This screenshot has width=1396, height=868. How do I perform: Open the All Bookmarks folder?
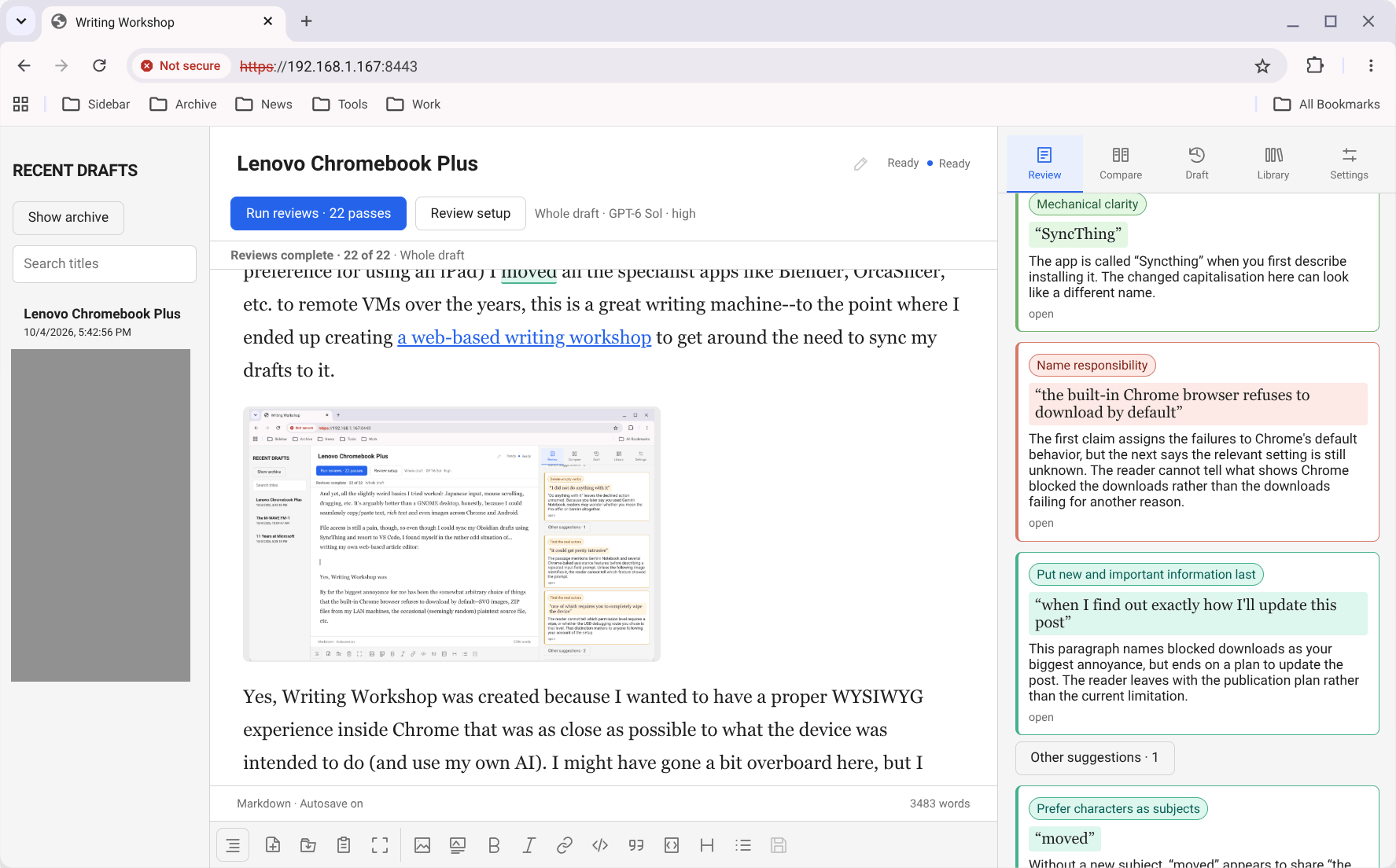(x=1327, y=105)
